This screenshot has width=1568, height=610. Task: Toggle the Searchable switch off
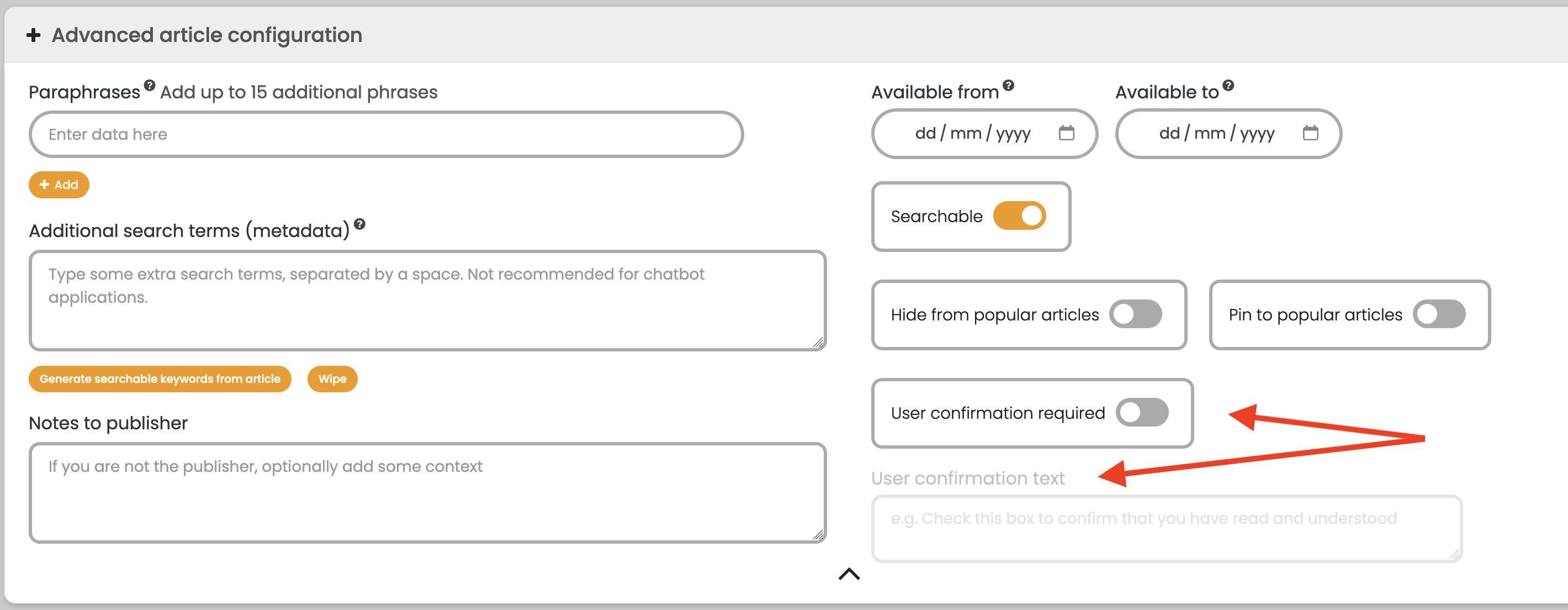pos(1020,215)
